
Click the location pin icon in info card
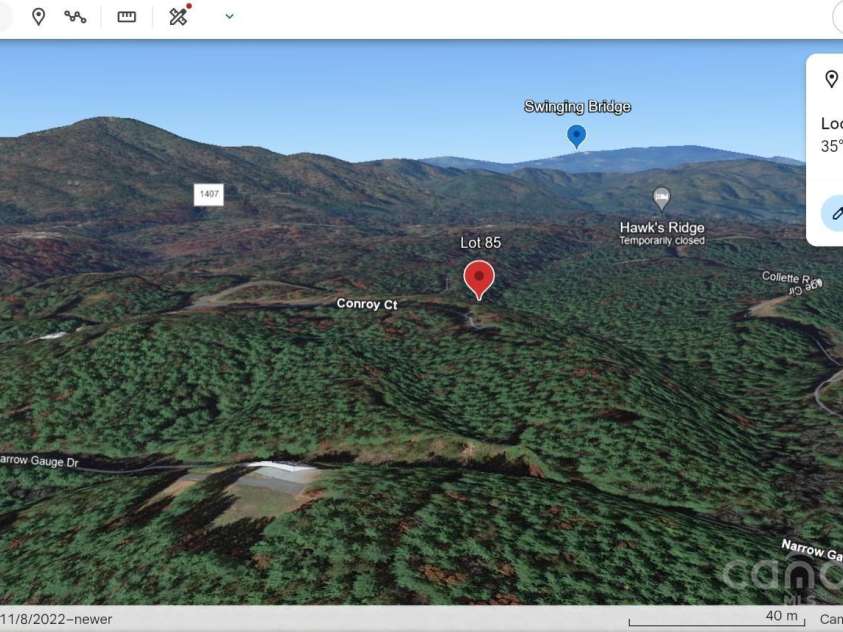click(831, 80)
